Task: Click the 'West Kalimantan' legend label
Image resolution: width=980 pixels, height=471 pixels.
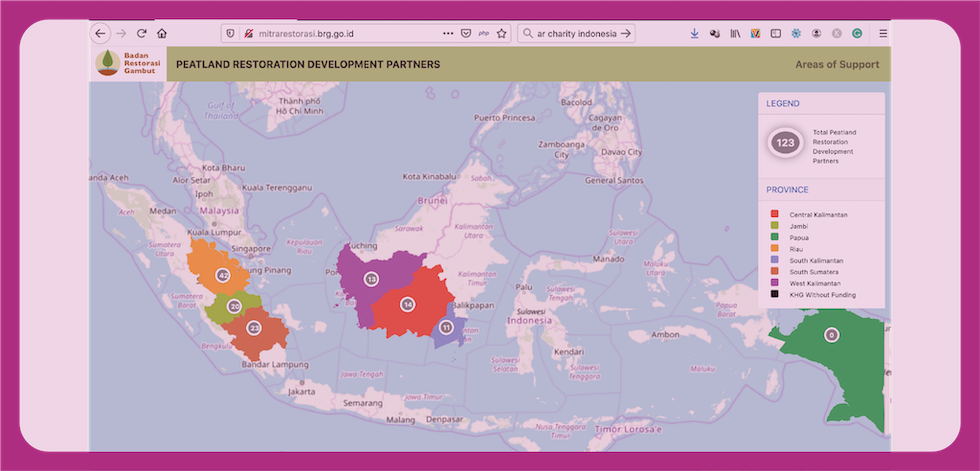Action: point(815,283)
